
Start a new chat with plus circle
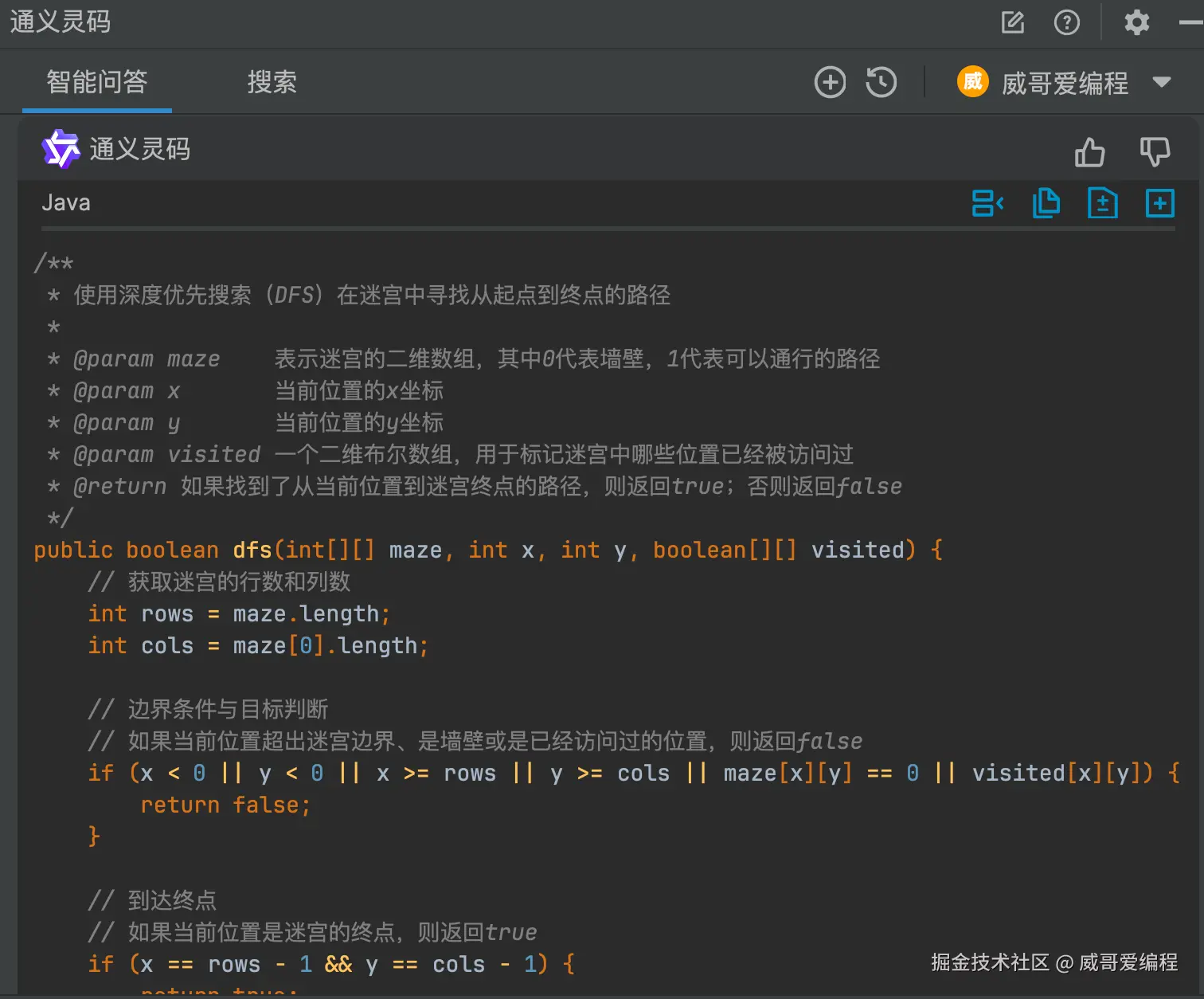click(x=831, y=82)
